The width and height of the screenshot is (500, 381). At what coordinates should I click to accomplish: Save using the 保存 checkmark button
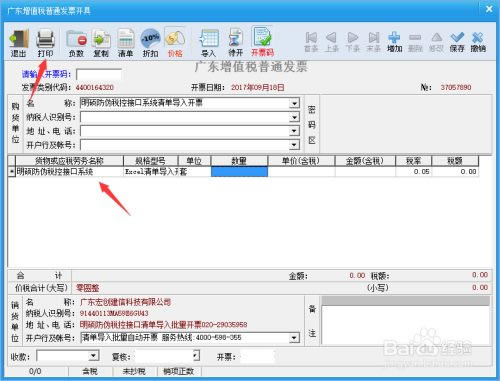(457, 42)
